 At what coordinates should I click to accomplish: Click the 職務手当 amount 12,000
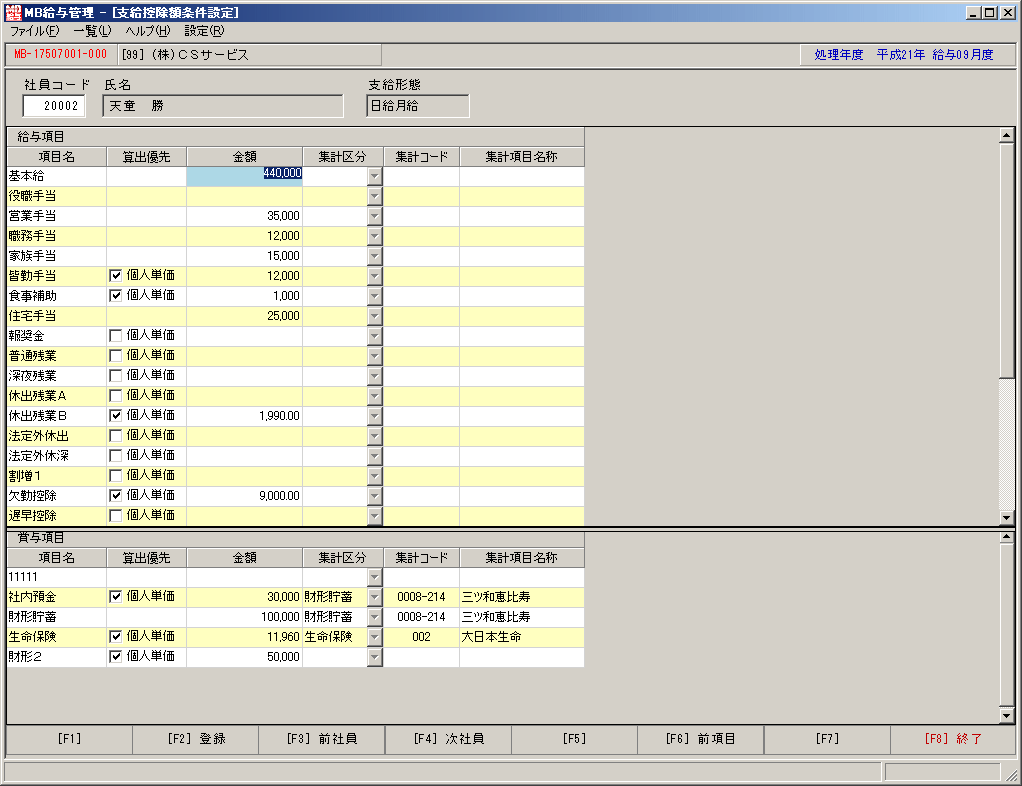(x=244, y=236)
